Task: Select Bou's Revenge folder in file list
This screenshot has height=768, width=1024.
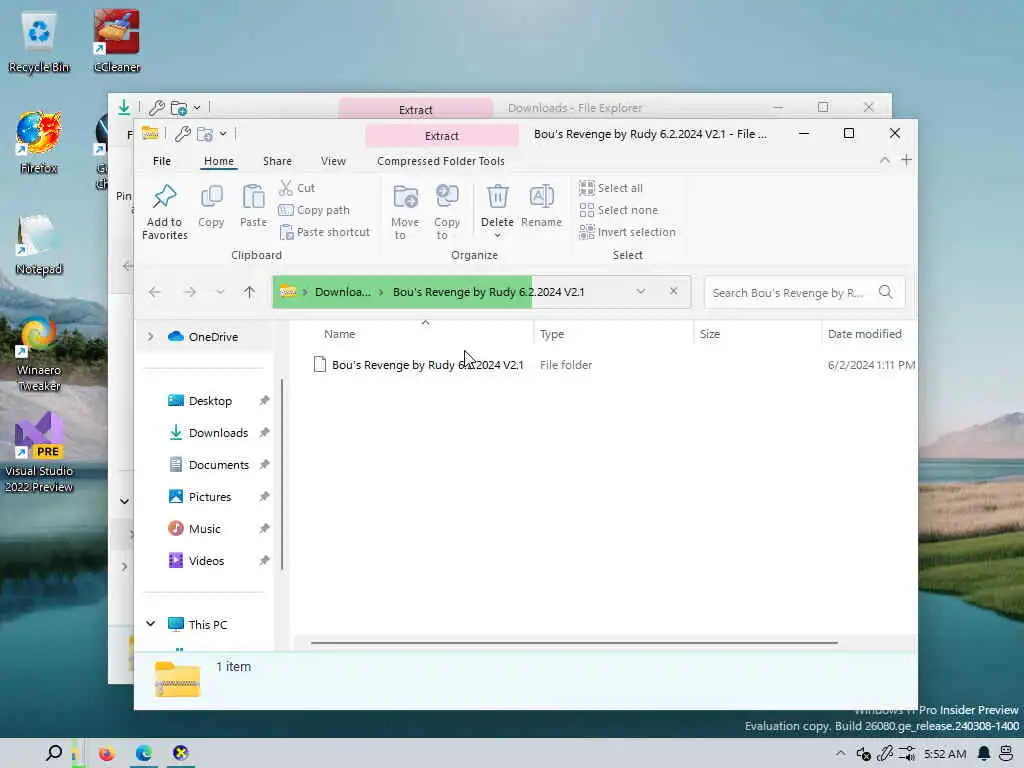Action: [428, 365]
